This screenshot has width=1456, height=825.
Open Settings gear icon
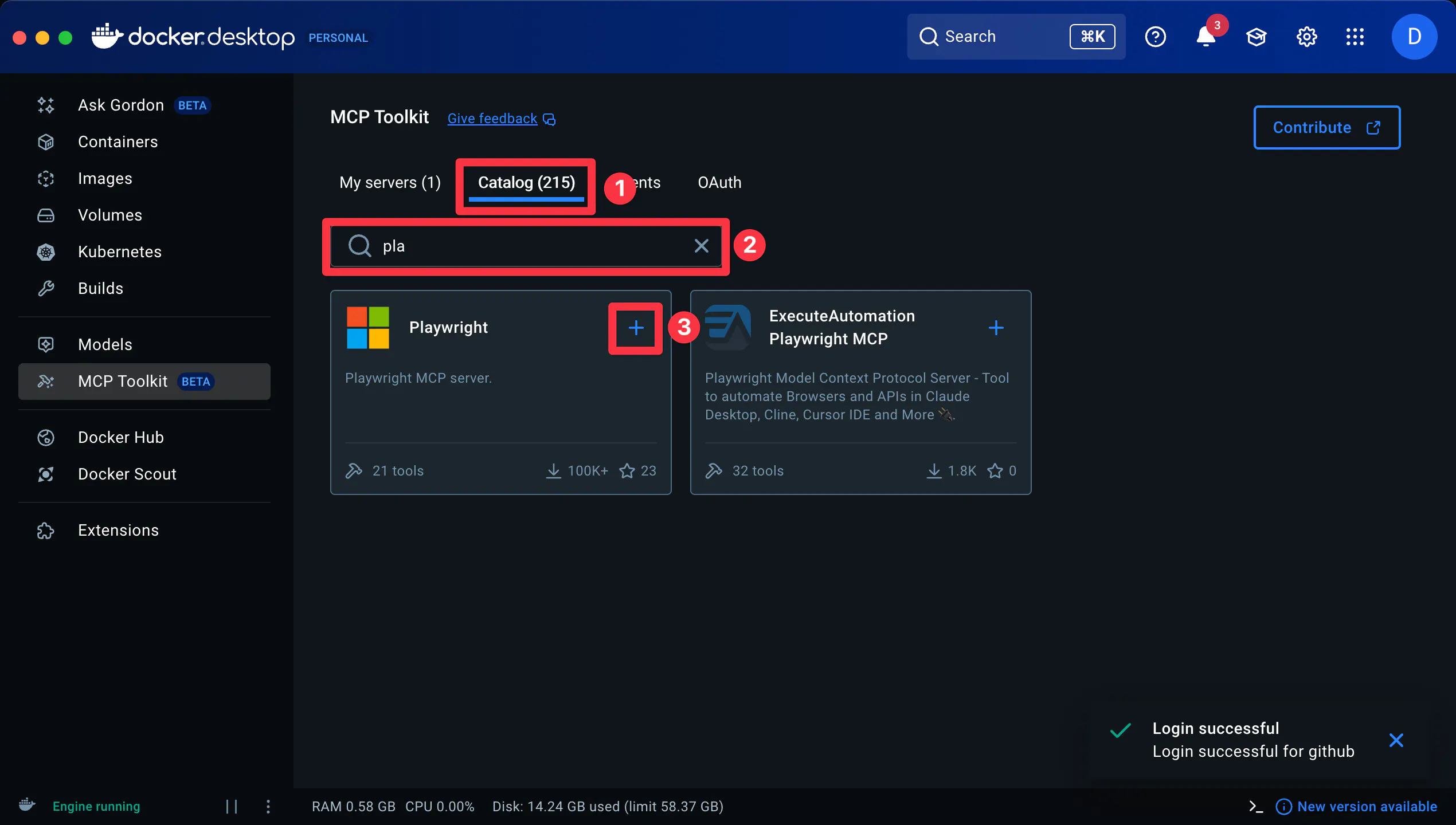[1306, 37]
